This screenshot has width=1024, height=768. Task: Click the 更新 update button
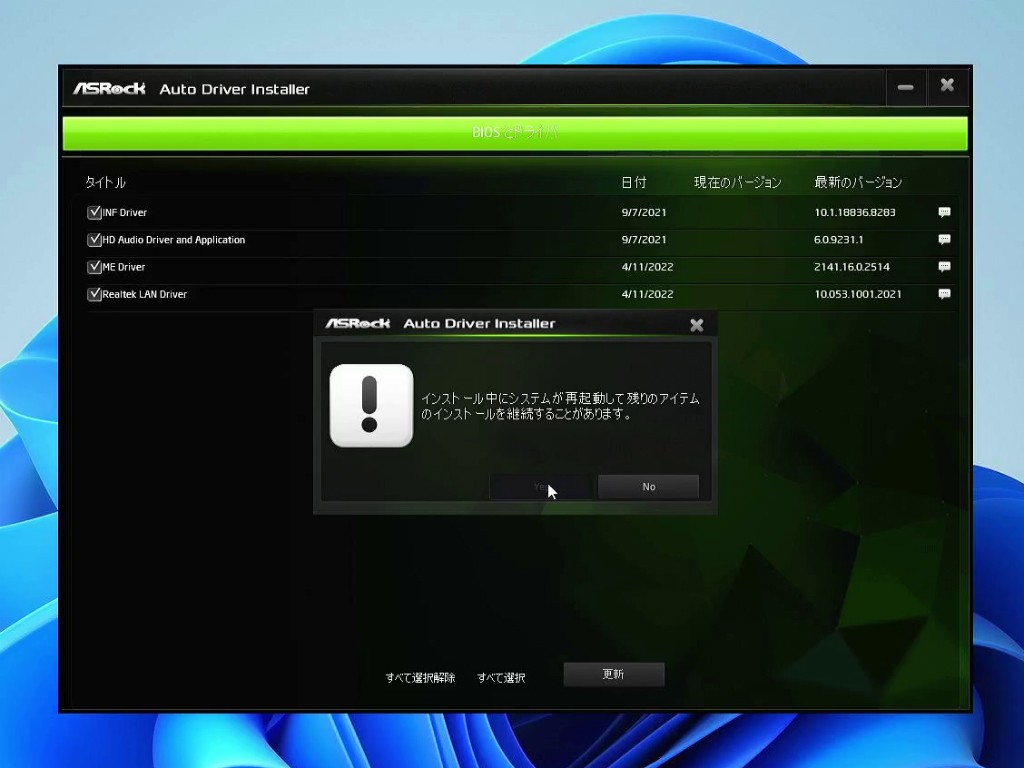[x=614, y=675]
